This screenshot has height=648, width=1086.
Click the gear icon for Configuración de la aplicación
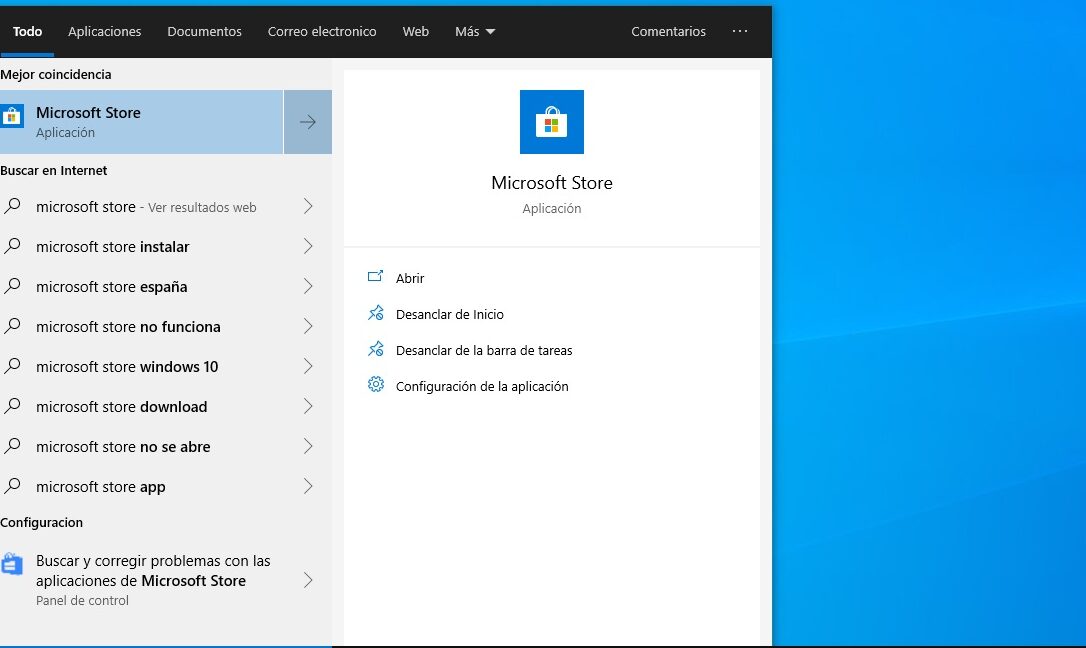(376, 385)
